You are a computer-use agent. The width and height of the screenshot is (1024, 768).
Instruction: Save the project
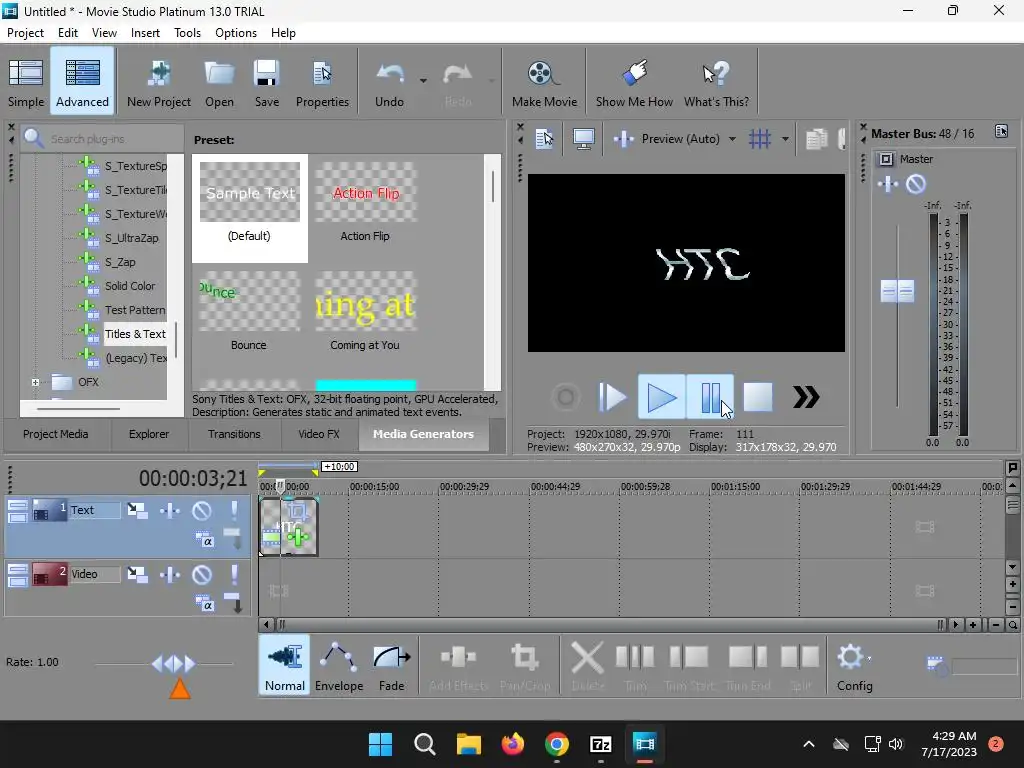[x=266, y=82]
